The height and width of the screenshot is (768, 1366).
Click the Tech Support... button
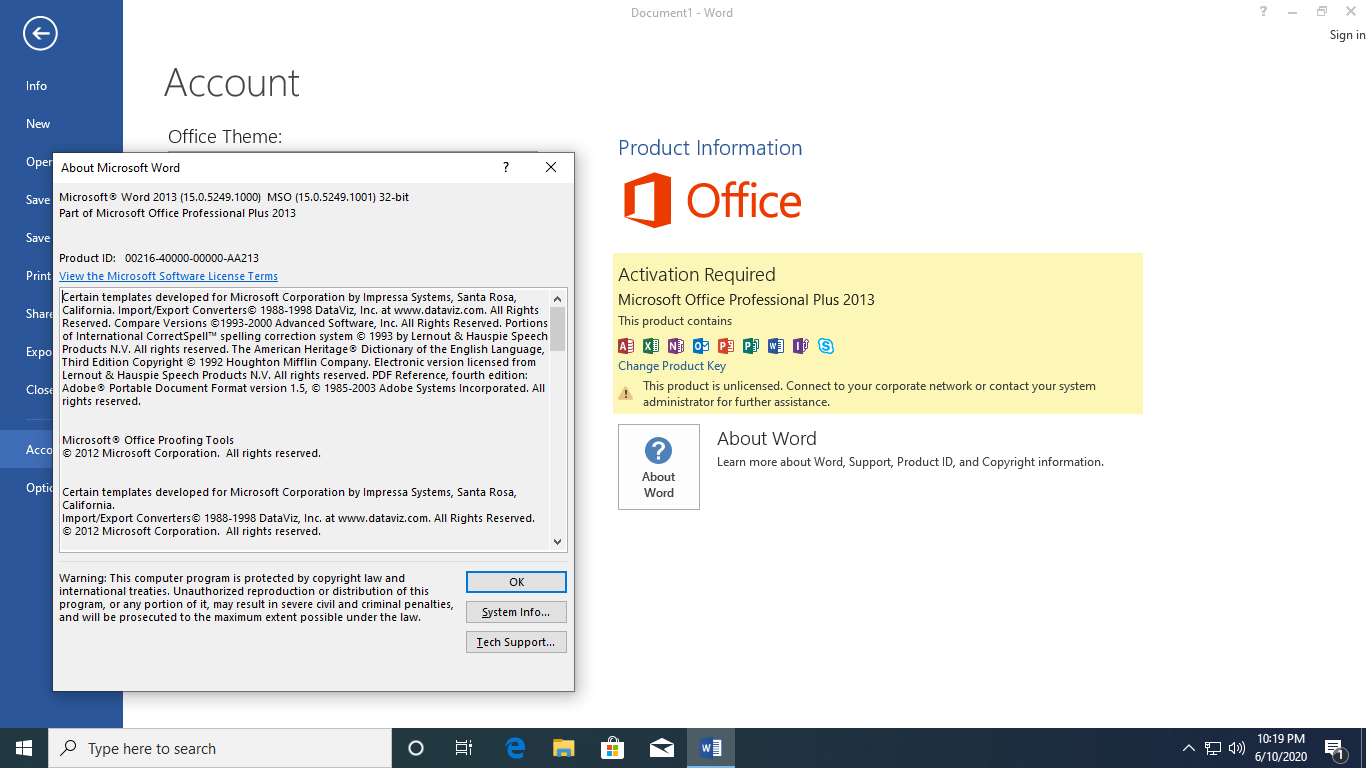[x=516, y=642]
